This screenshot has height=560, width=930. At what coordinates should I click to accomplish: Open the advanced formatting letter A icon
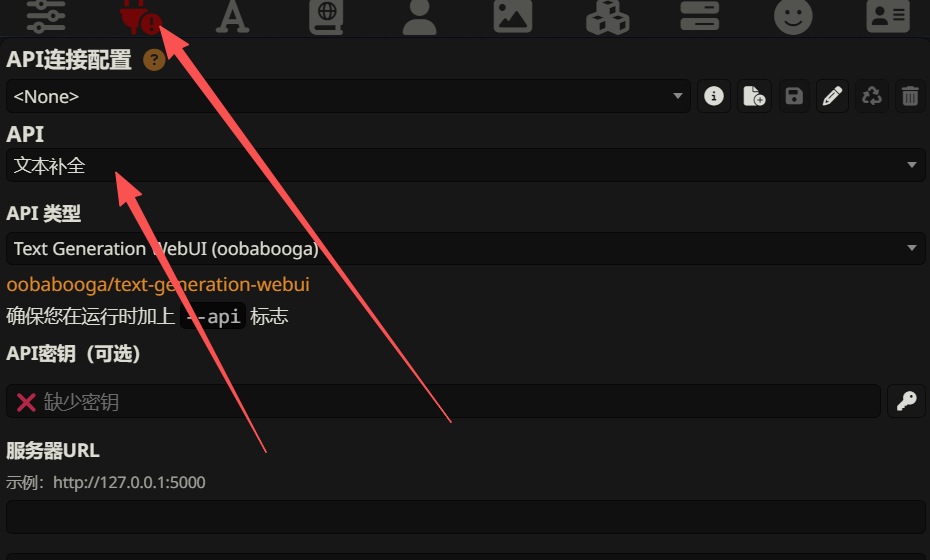(232, 16)
